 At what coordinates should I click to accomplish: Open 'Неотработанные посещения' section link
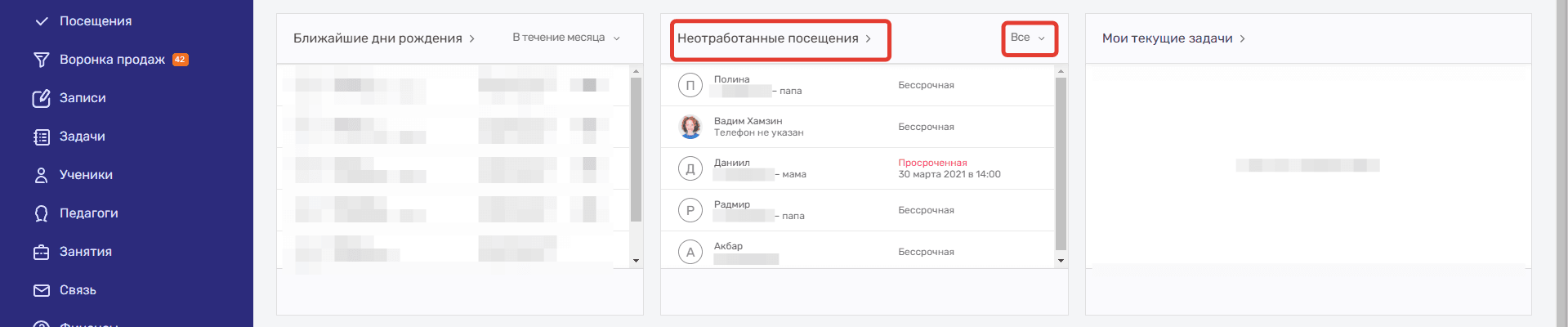(x=774, y=38)
